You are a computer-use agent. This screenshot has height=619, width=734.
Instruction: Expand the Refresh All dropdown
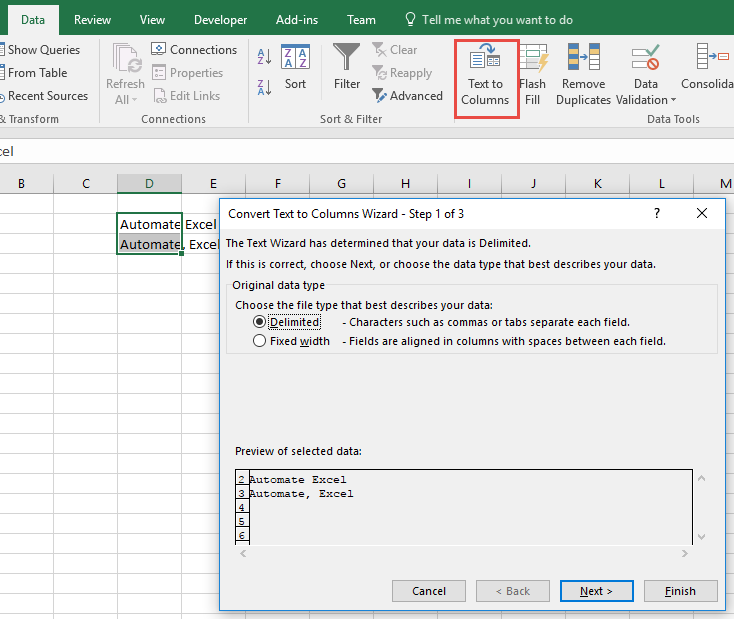tap(134, 100)
